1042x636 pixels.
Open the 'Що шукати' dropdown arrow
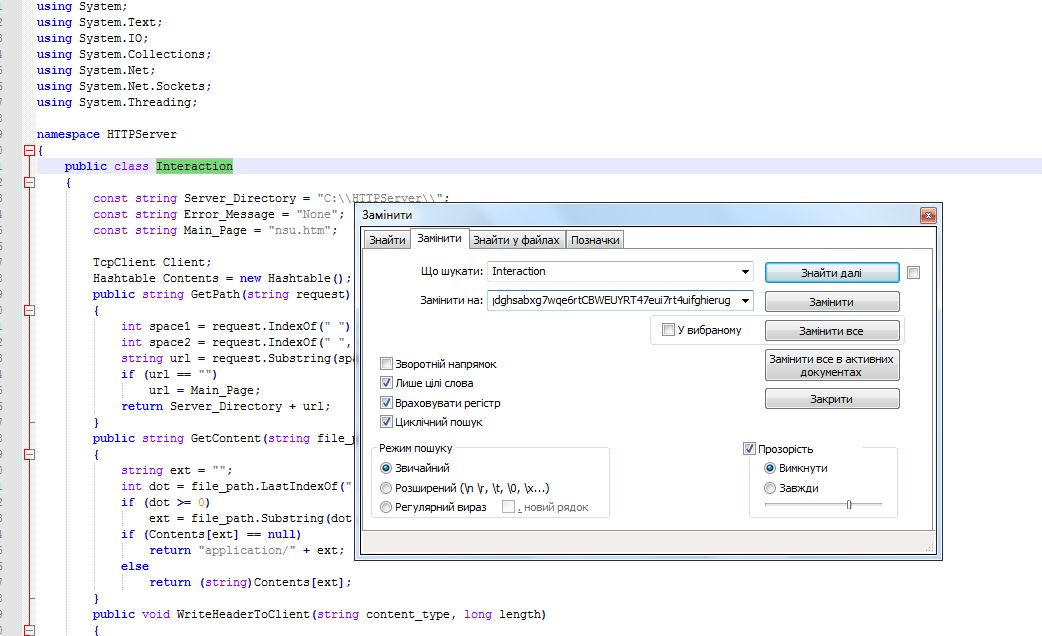click(745, 272)
